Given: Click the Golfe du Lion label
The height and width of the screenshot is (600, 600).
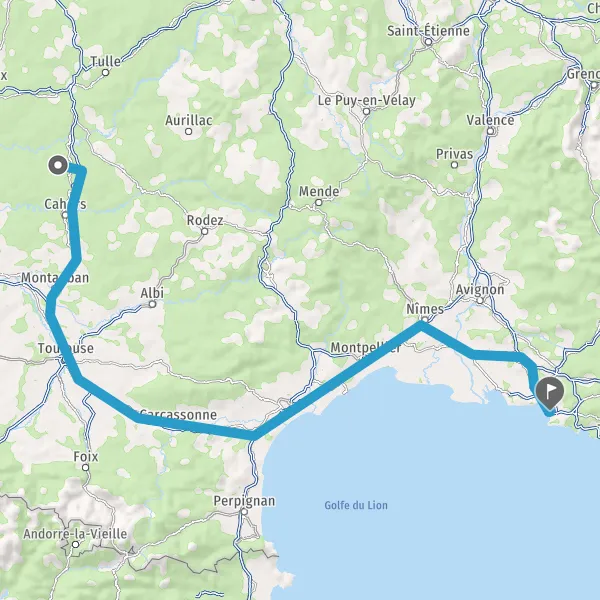Looking at the screenshot, I should (x=356, y=505).
